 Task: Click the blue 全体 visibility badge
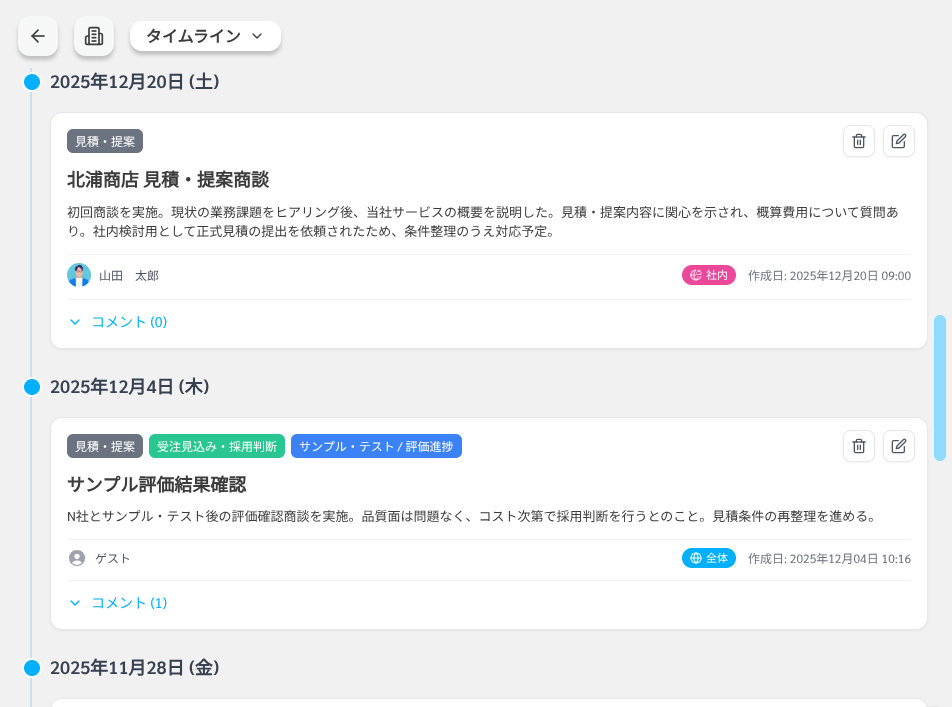[709, 558]
